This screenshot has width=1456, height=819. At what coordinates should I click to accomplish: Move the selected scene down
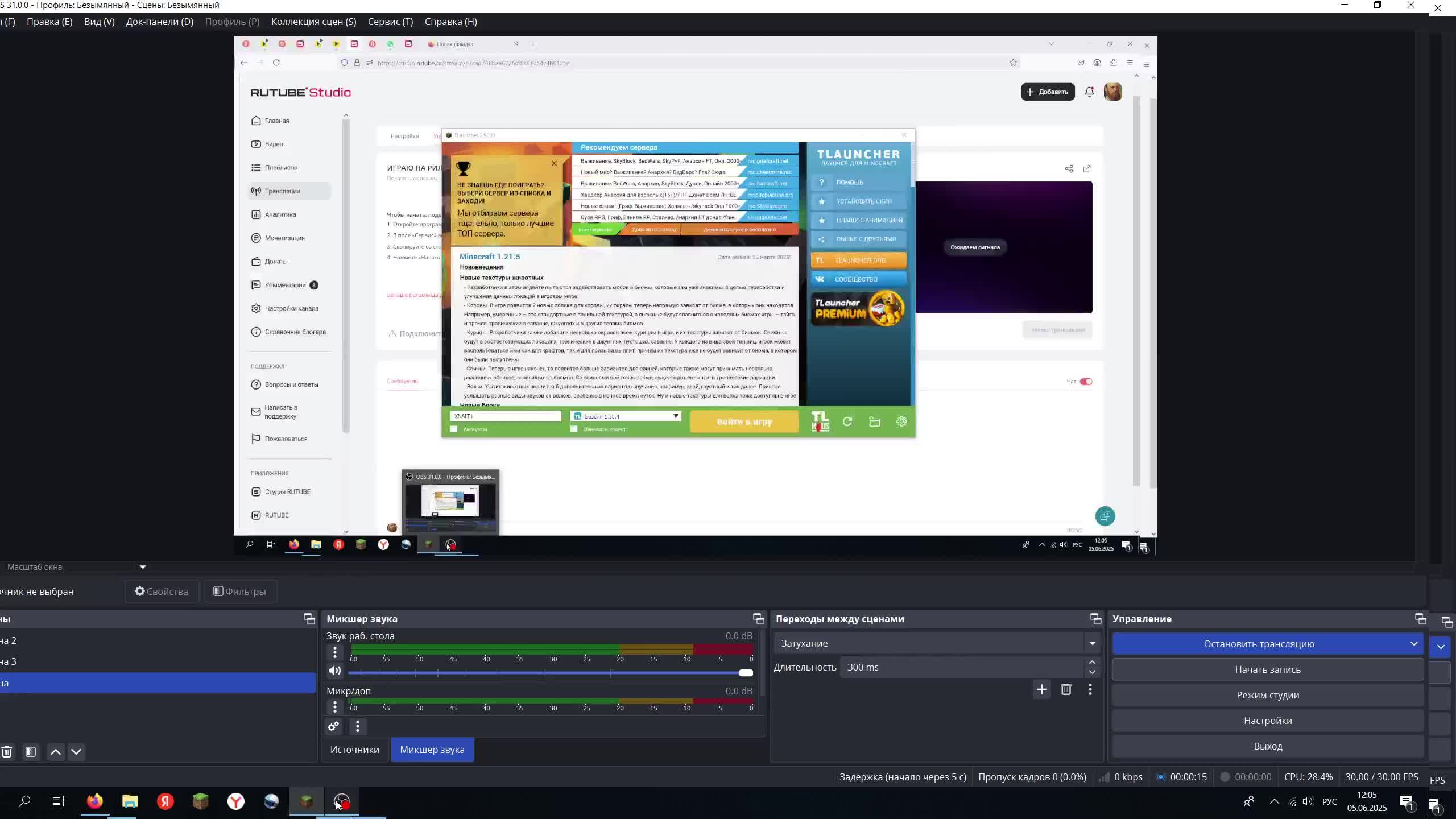click(x=76, y=752)
